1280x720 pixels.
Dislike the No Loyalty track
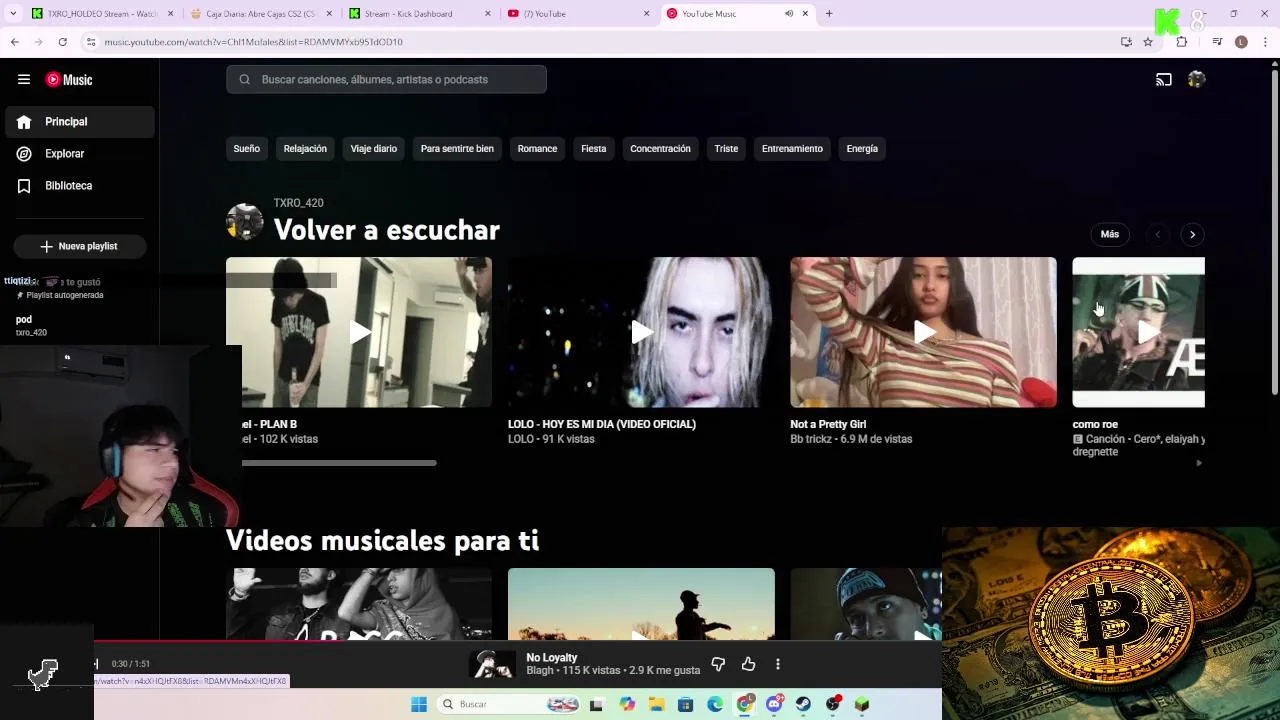coord(718,664)
